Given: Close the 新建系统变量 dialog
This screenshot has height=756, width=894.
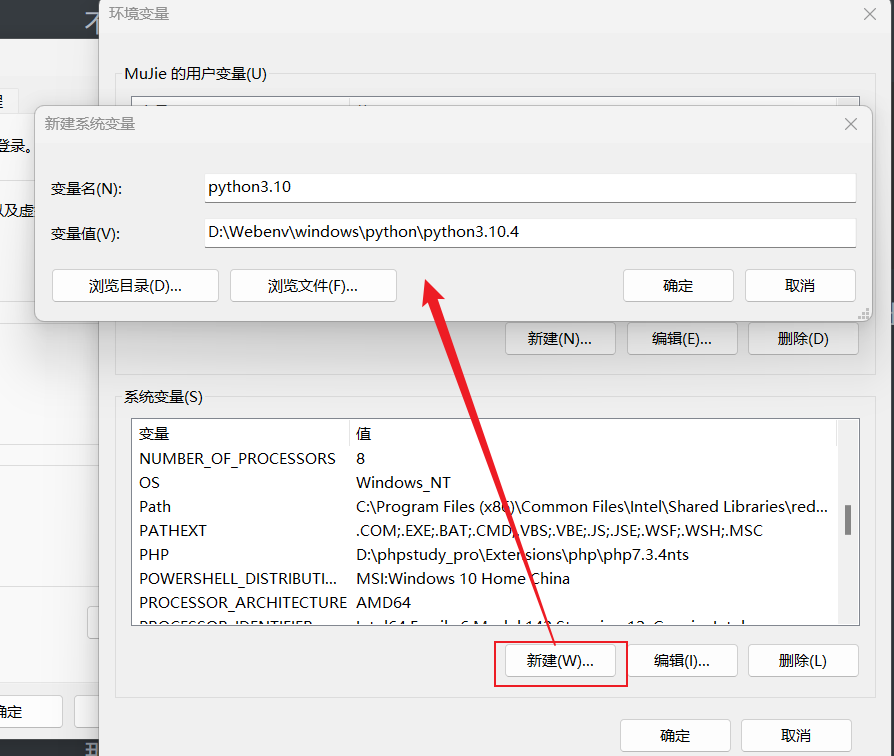Looking at the screenshot, I should tap(850, 124).
